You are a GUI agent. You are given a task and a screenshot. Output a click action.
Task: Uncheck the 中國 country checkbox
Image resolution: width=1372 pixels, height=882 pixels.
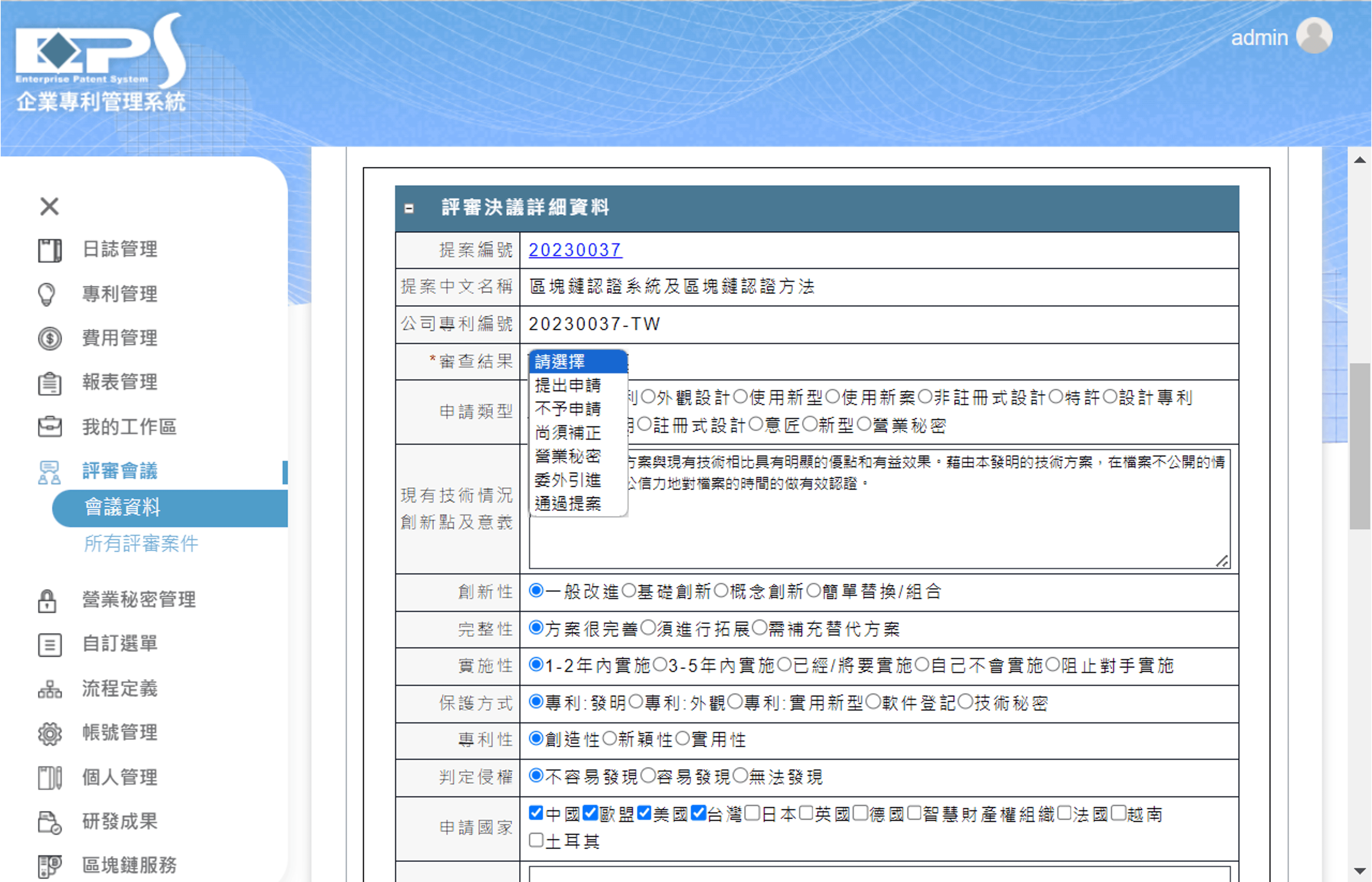[x=536, y=813]
